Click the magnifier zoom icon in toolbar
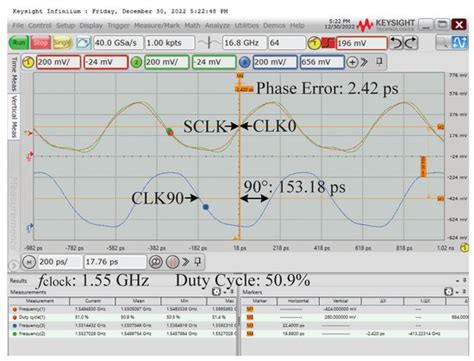Screen dimensions: 474x361 click(x=443, y=43)
